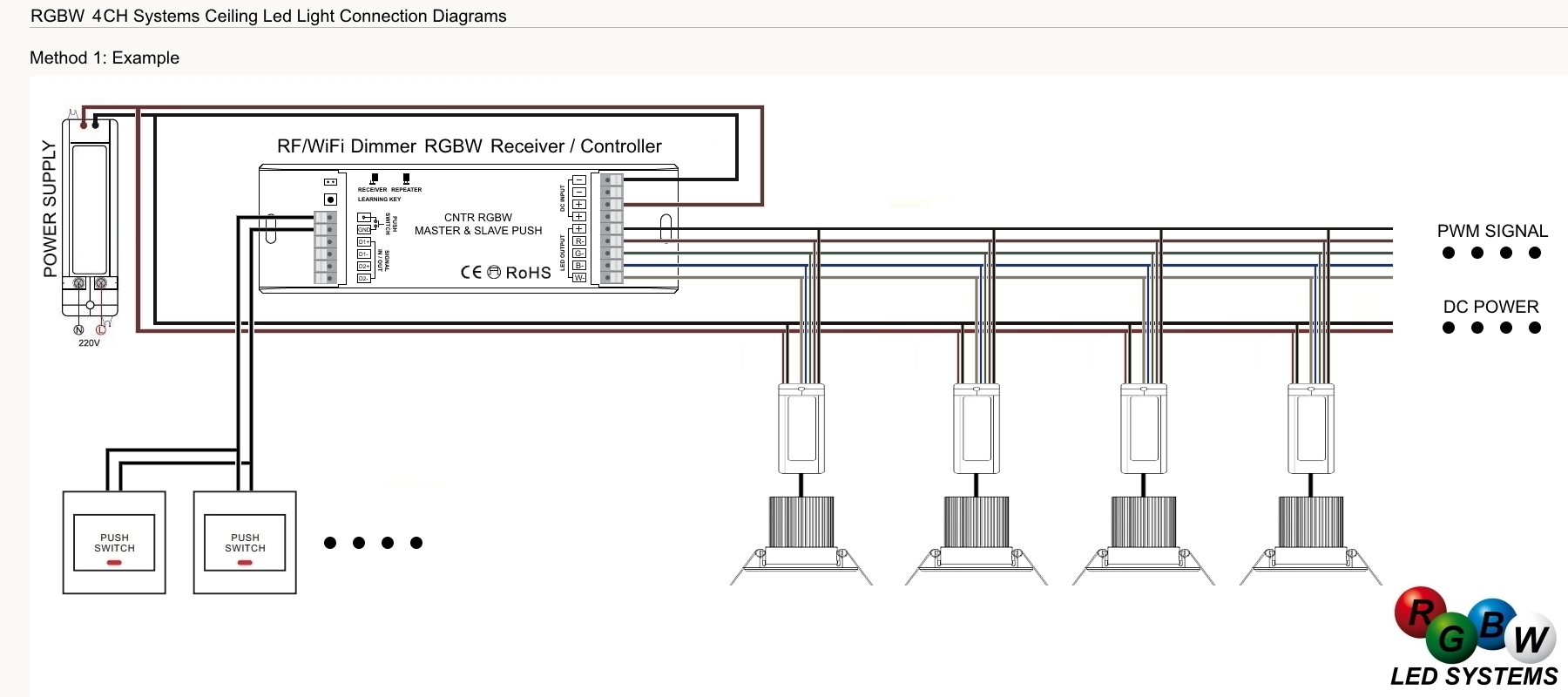
Task: Click the D1+ signal terminal label
Action: (364, 242)
